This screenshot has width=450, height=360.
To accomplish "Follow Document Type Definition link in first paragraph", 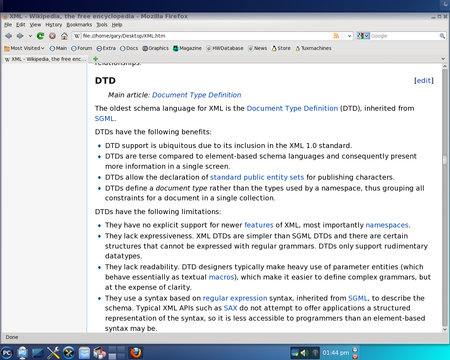I will click(x=292, y=108).
